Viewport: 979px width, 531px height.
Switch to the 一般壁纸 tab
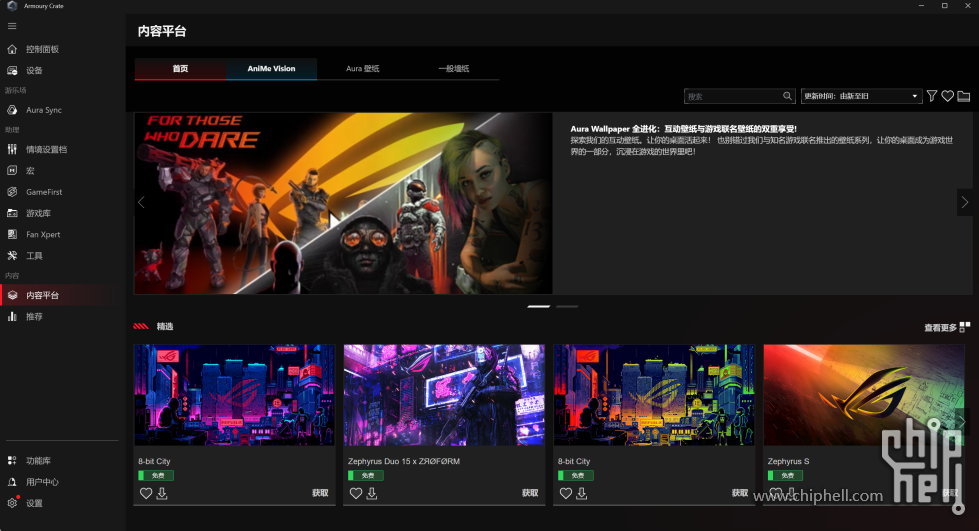tap(453, 69)
